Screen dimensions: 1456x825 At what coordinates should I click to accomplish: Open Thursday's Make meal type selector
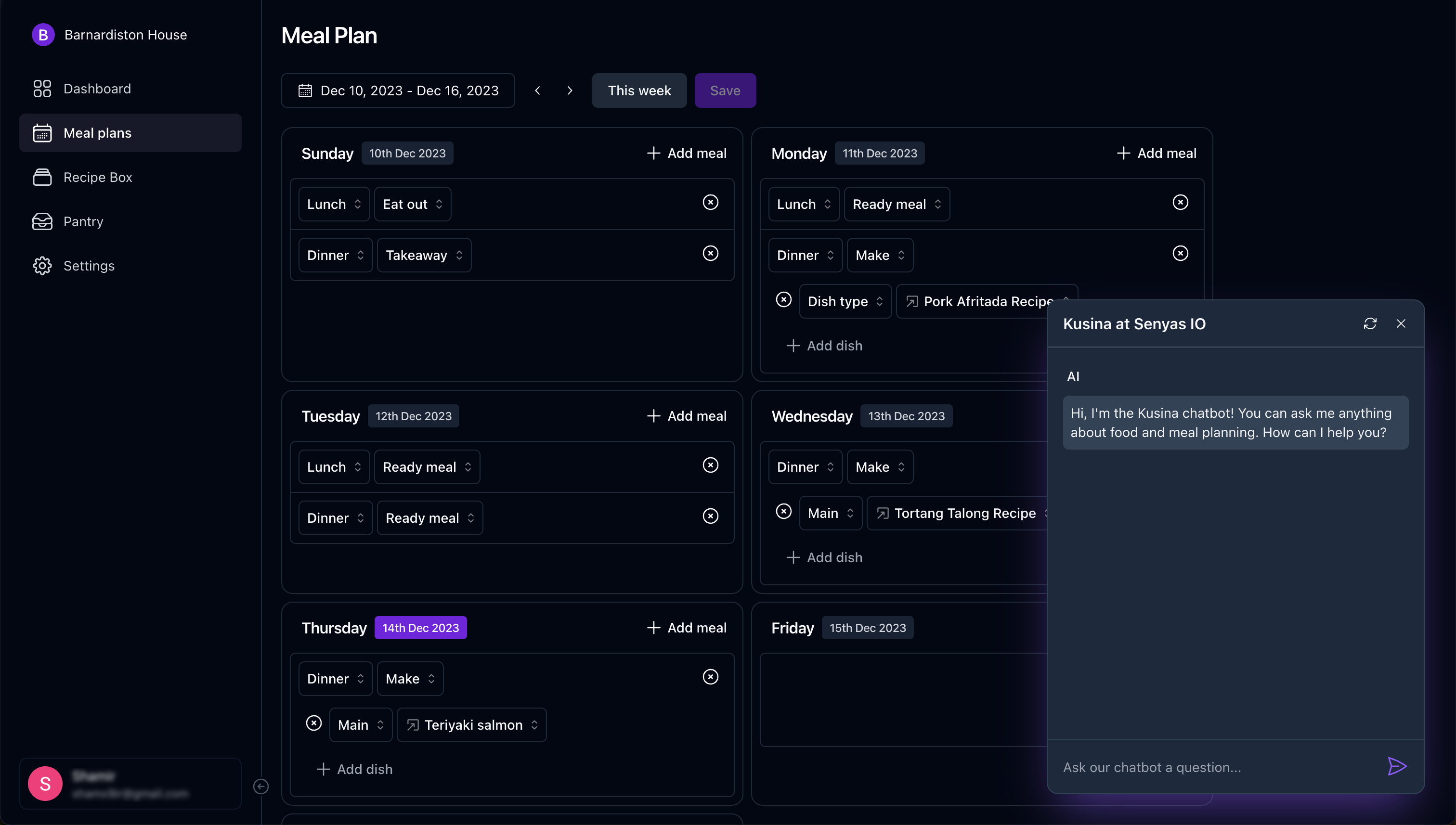[x=410, y=679]
